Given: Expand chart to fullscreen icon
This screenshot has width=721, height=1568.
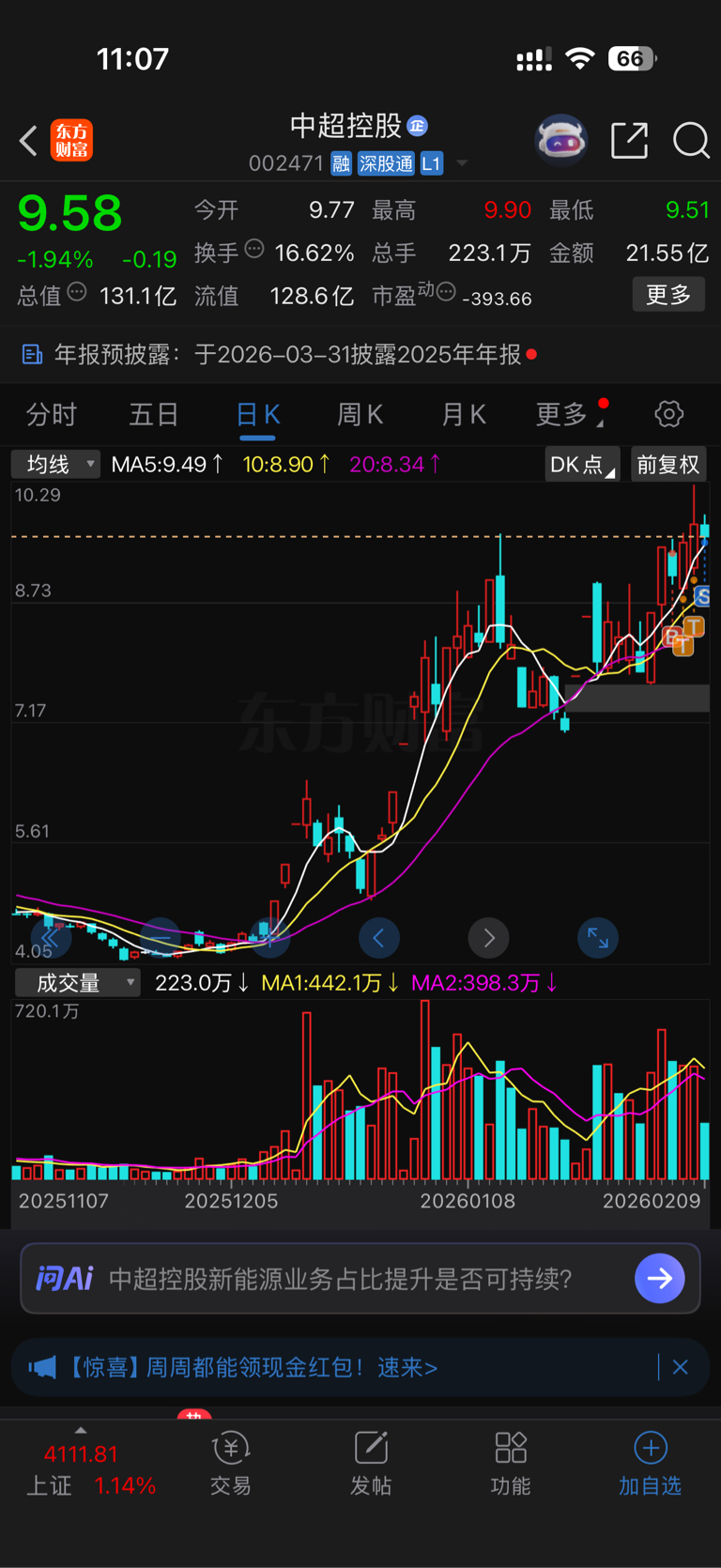Looking at the screenshot, I should click(x=597, y=937).
